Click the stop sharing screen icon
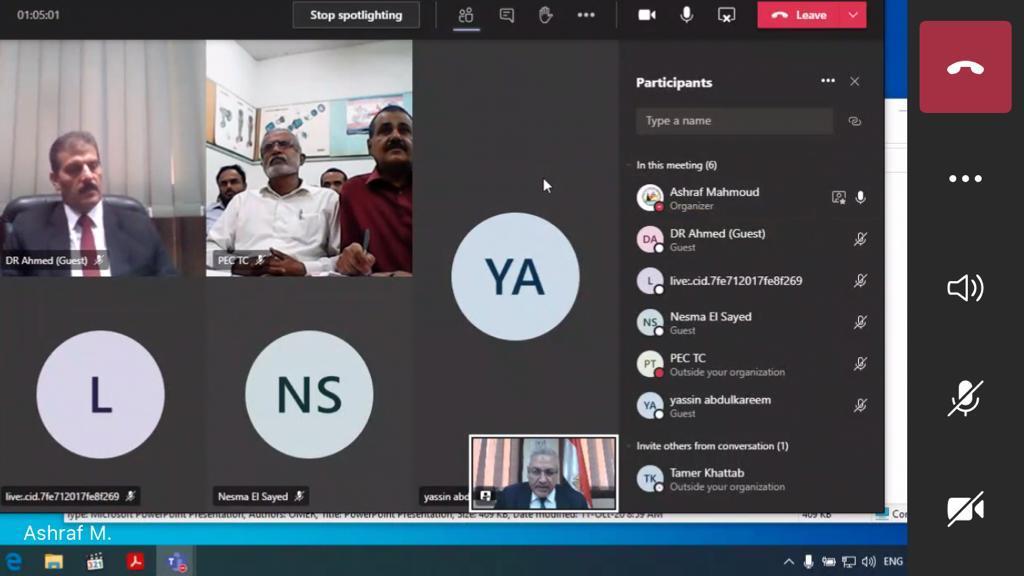The height and width of the screenshot is (576, 1024). tap(727, 15)
